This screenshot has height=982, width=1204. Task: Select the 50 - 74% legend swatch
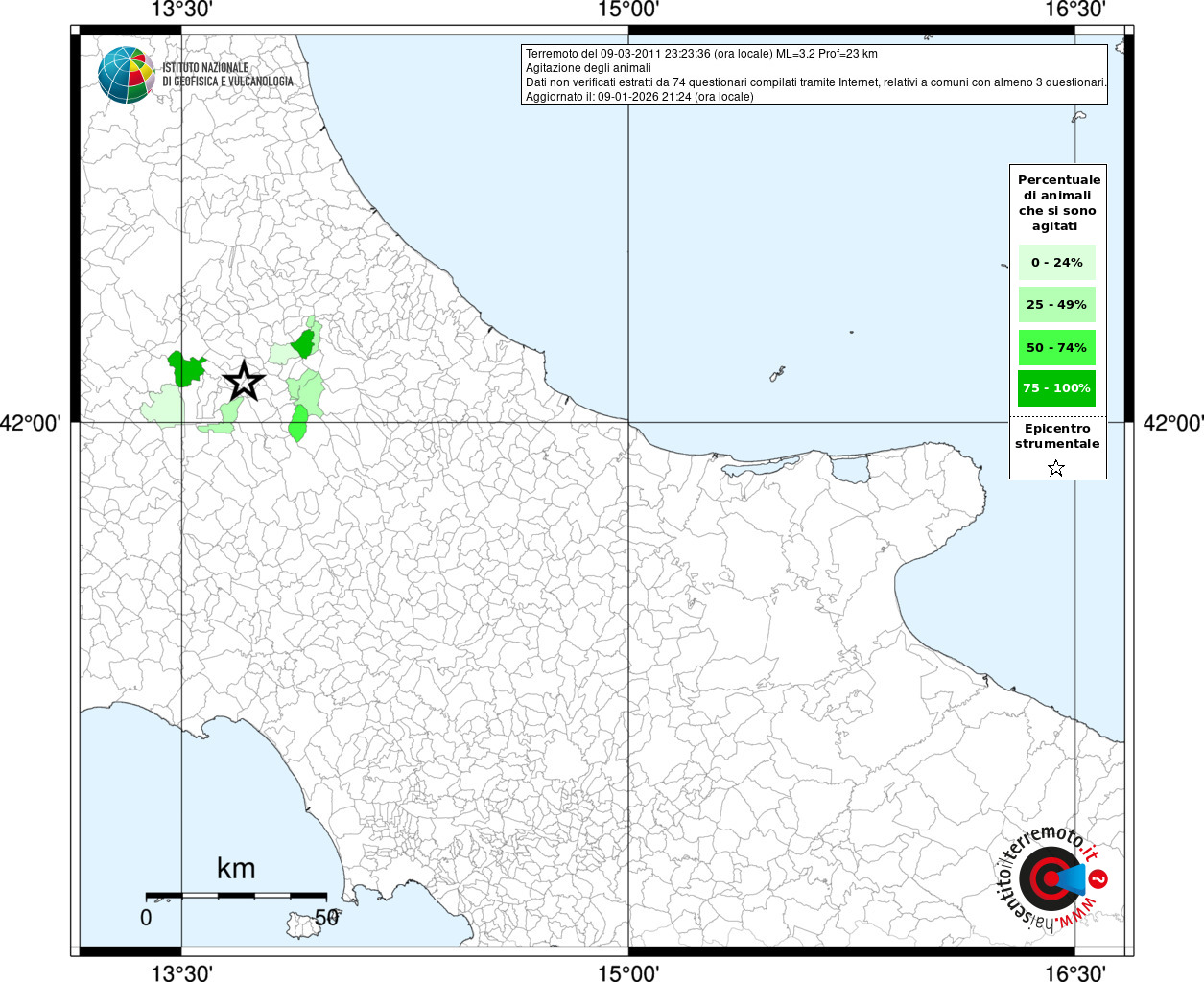(x=1056, y=347)
